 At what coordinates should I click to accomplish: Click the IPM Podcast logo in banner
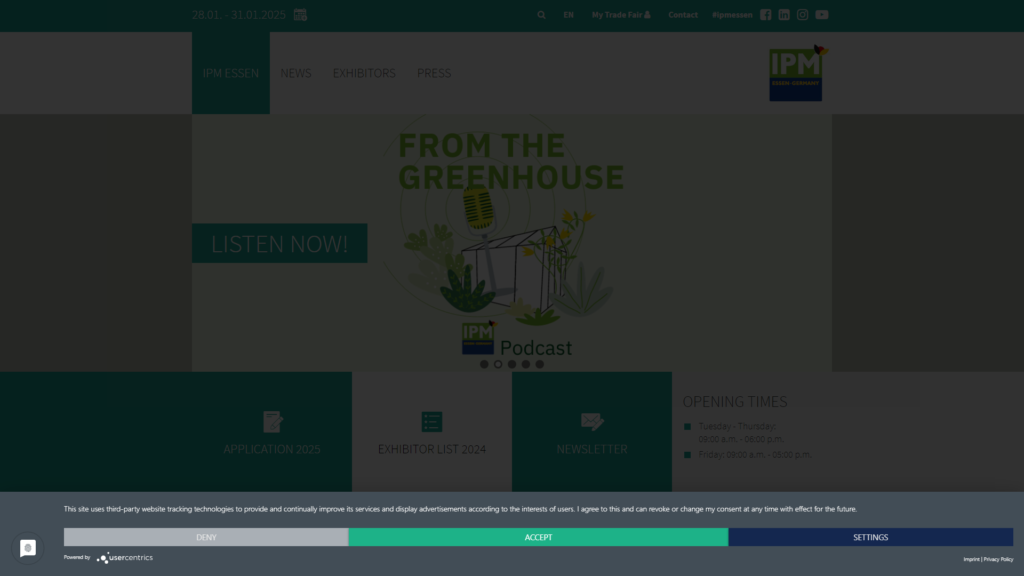pos(478,338)
